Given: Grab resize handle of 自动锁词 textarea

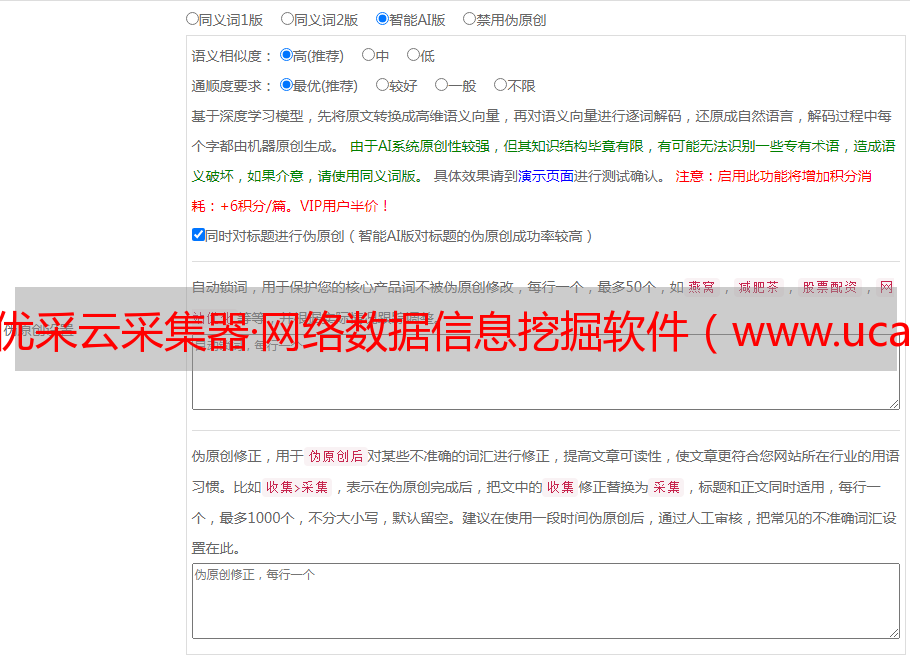Looking at the screenshot, I should [894, 404].
